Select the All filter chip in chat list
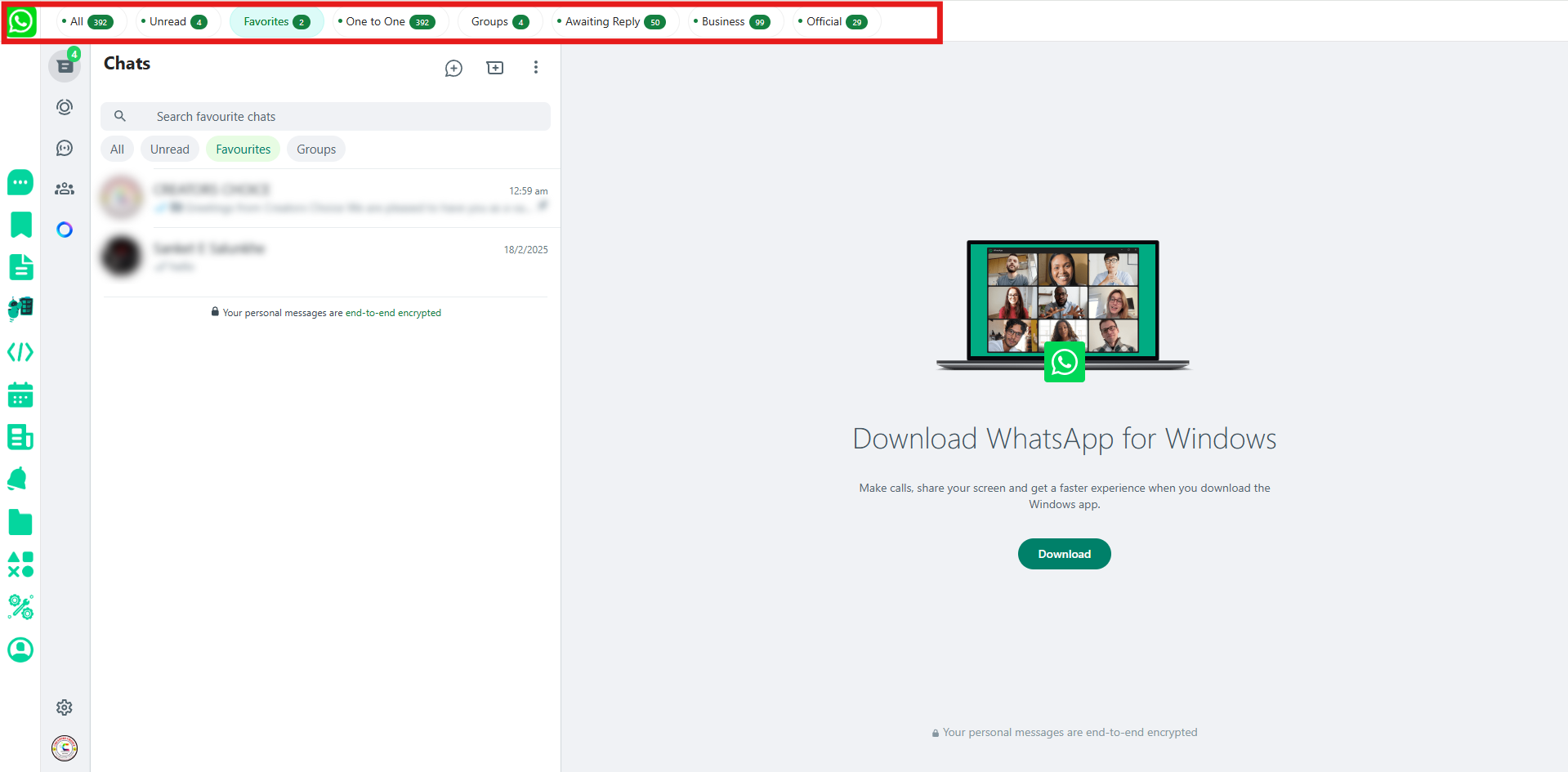The height and width of the screenshot is (772, 1568). (117, 149)
